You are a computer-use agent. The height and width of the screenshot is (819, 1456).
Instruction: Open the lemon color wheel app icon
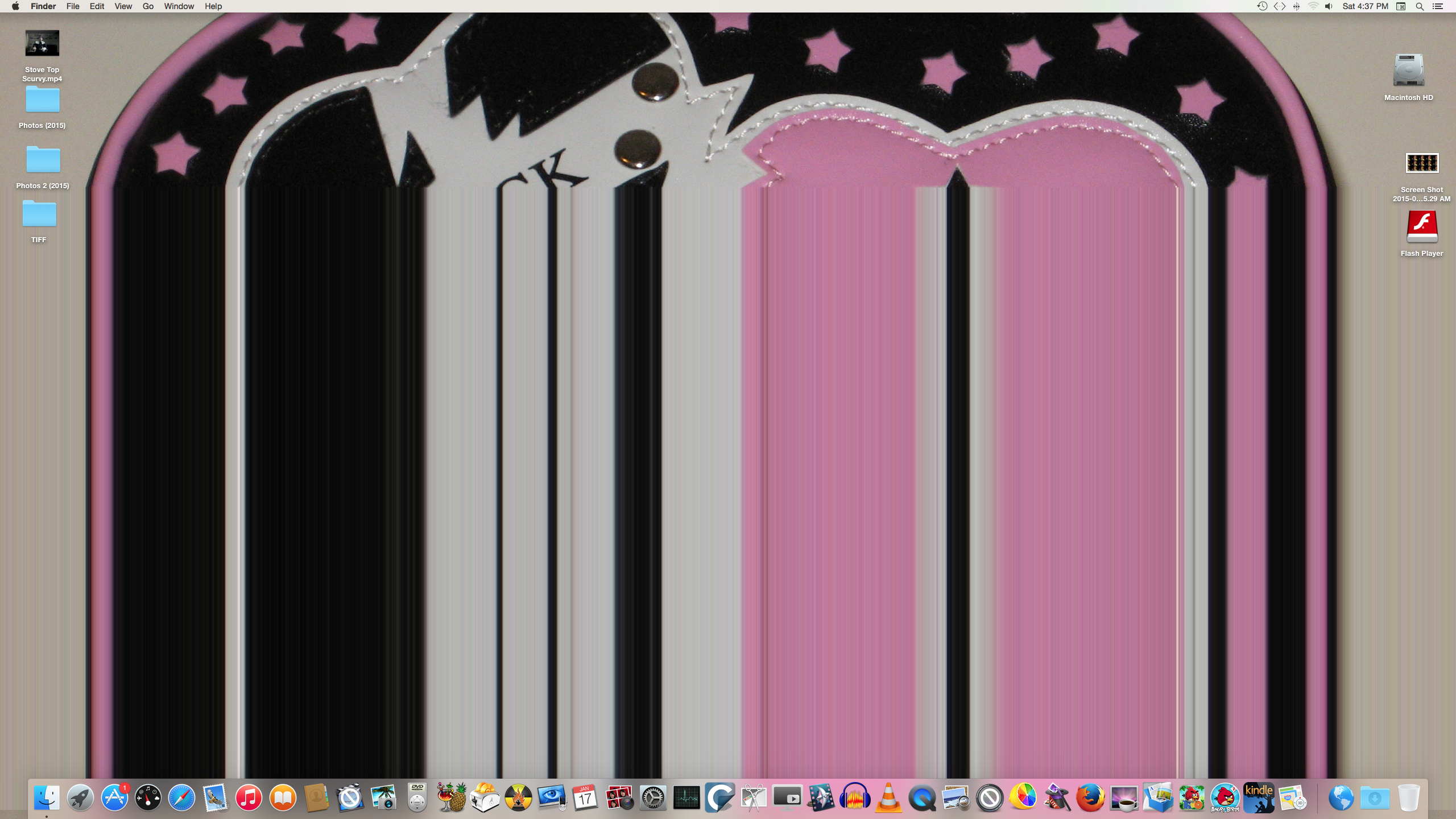point(1024,797)
